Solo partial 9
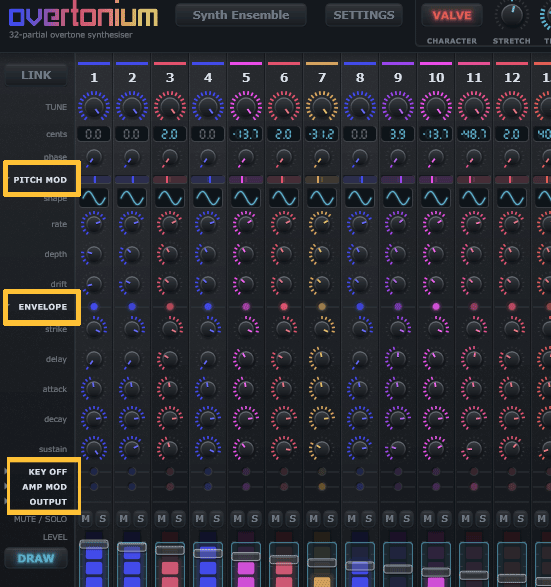The height and width of the screenshot is (587, 551). [407, 518]
